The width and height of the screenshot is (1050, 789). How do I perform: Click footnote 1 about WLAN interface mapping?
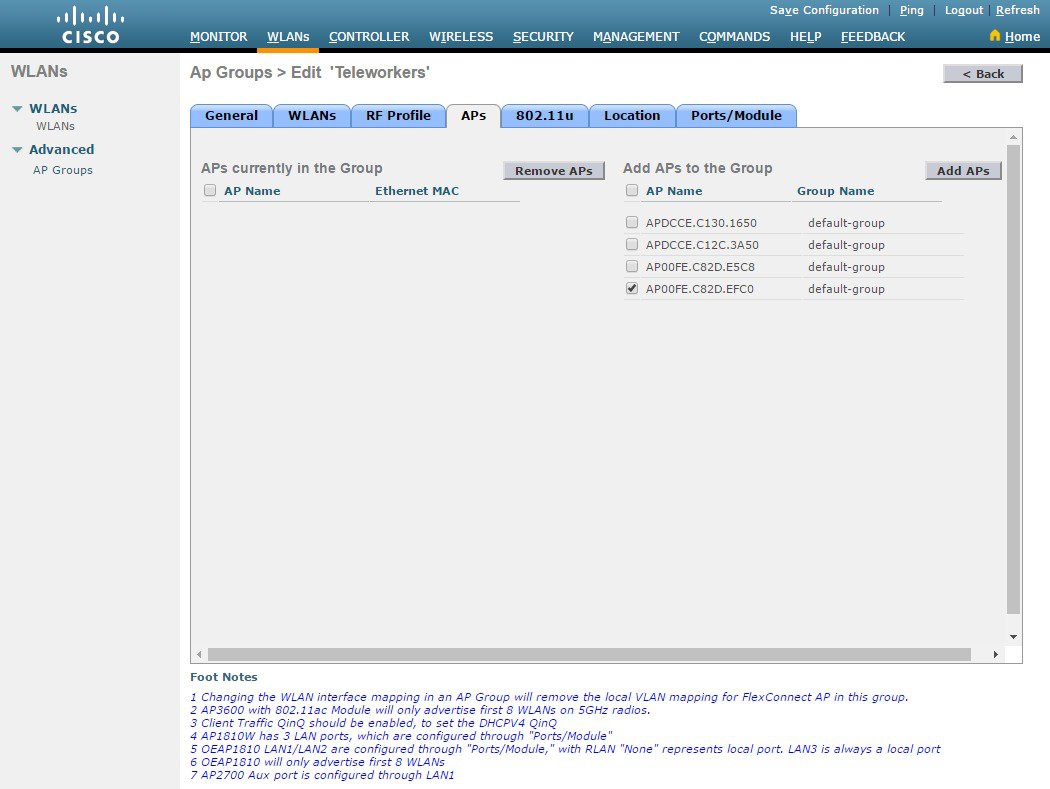549,697
